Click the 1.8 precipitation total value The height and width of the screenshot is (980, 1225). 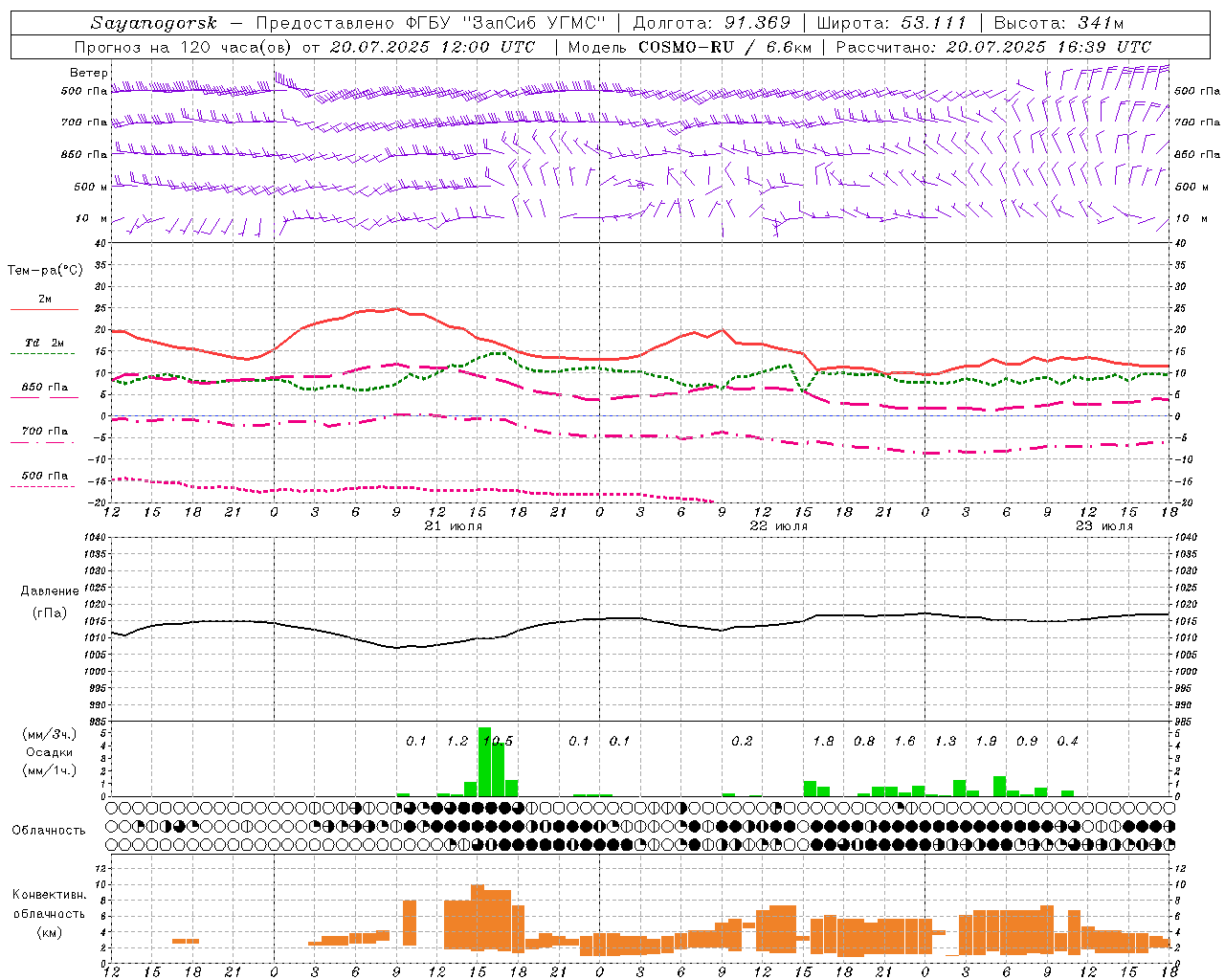pos(823,742)
